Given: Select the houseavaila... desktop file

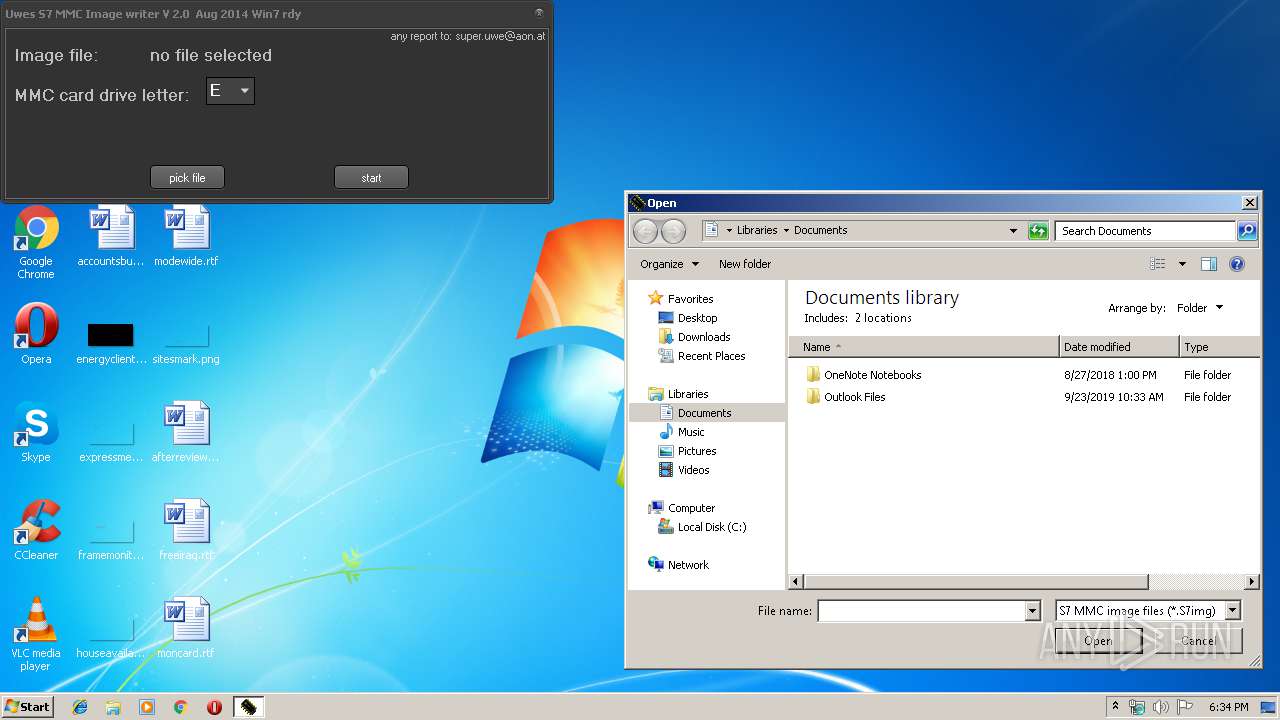Looking at the screenshot, I should click(111, 637).
